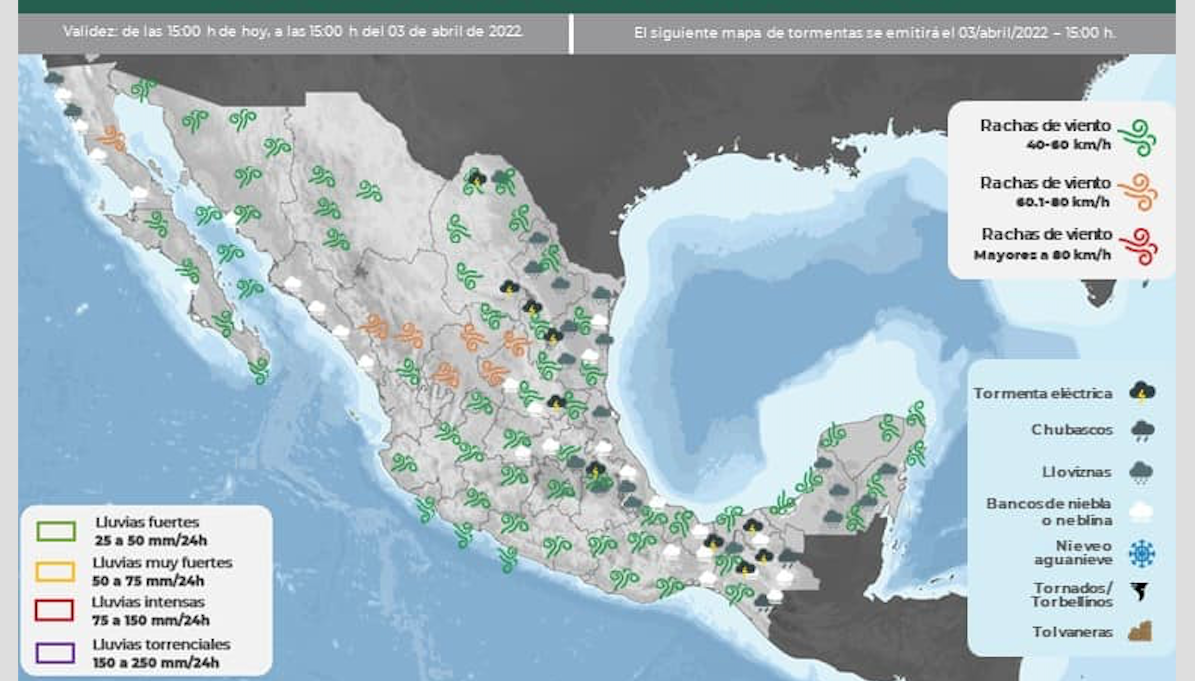This screenshot has height=681, width=1195.
Task: Click the 'El siguiente mapa de tormentas' notice
Action: tap(875, 32)
